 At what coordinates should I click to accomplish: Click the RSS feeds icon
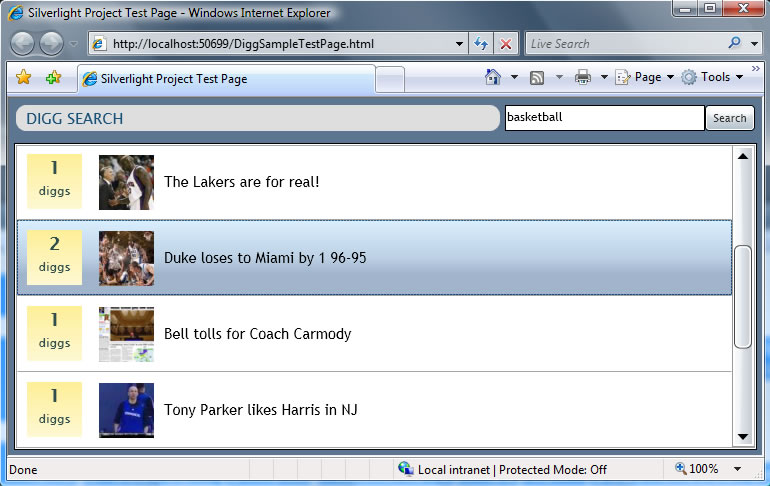pyautogui.click(x=537, y=78)
